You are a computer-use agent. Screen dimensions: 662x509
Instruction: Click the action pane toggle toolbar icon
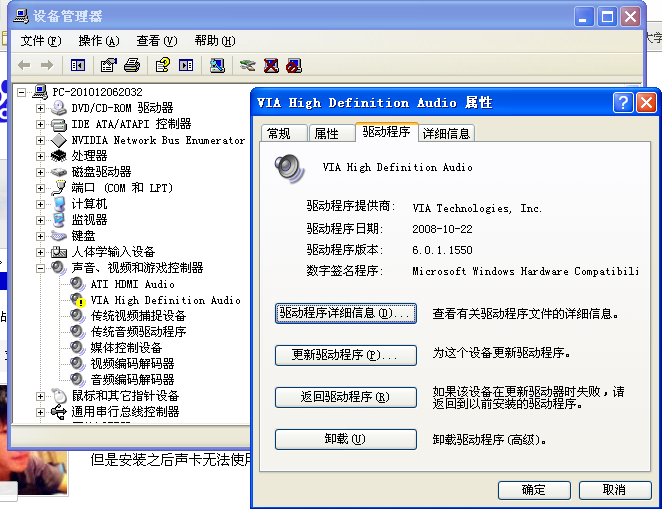[186, 65]
